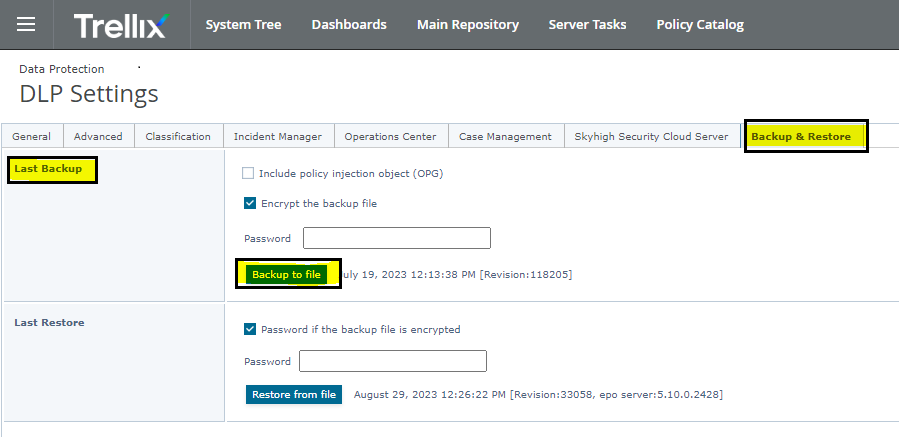
Task: Select the Advanced tab
Action: (98, 136)
